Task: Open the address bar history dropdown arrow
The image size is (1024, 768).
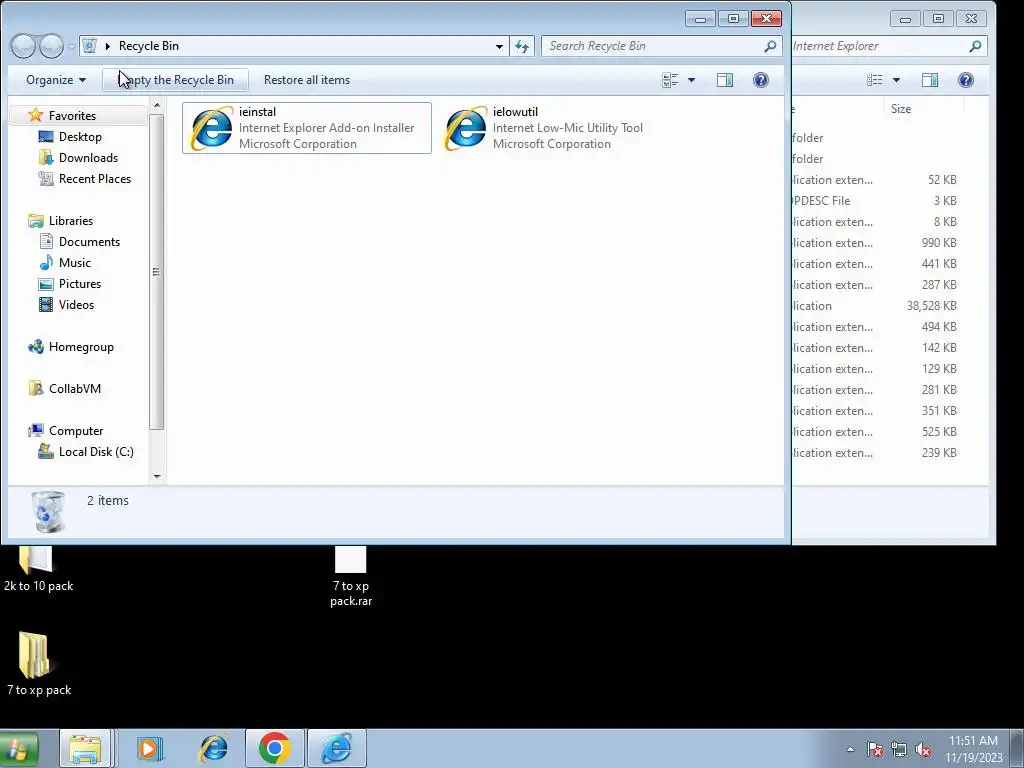Action: 499,46
